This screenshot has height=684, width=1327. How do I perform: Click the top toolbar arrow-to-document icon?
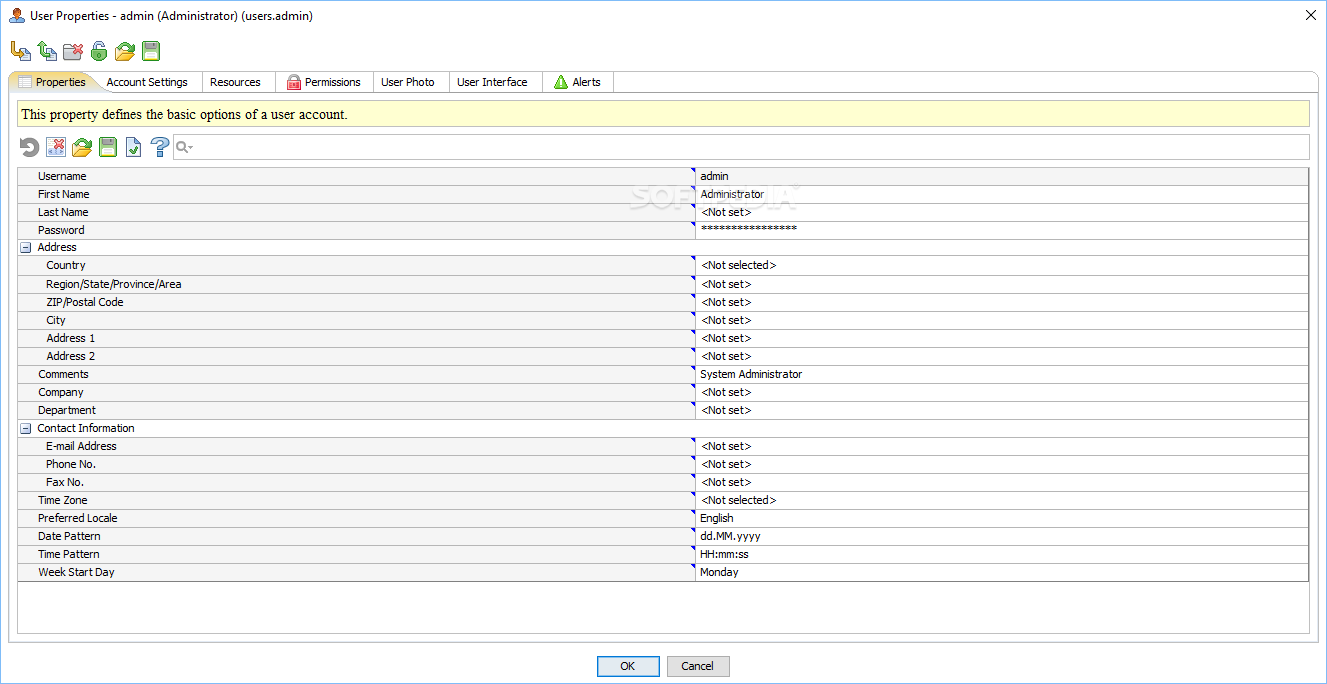pos(20,51)
